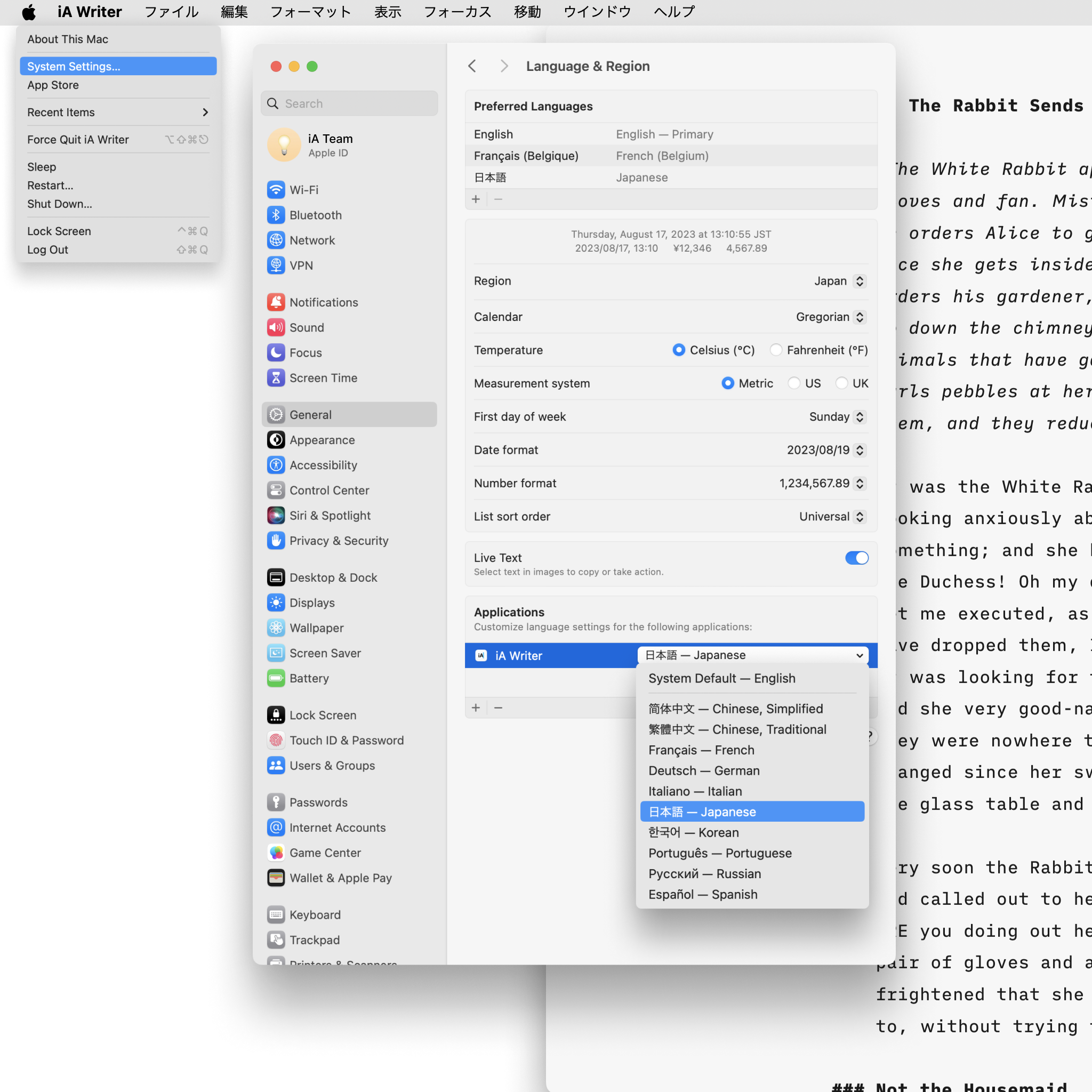Open the Wi-Fi settings icon
Image resolution: width=1092 pixels, height=1092 pixels.
point(276,189)
